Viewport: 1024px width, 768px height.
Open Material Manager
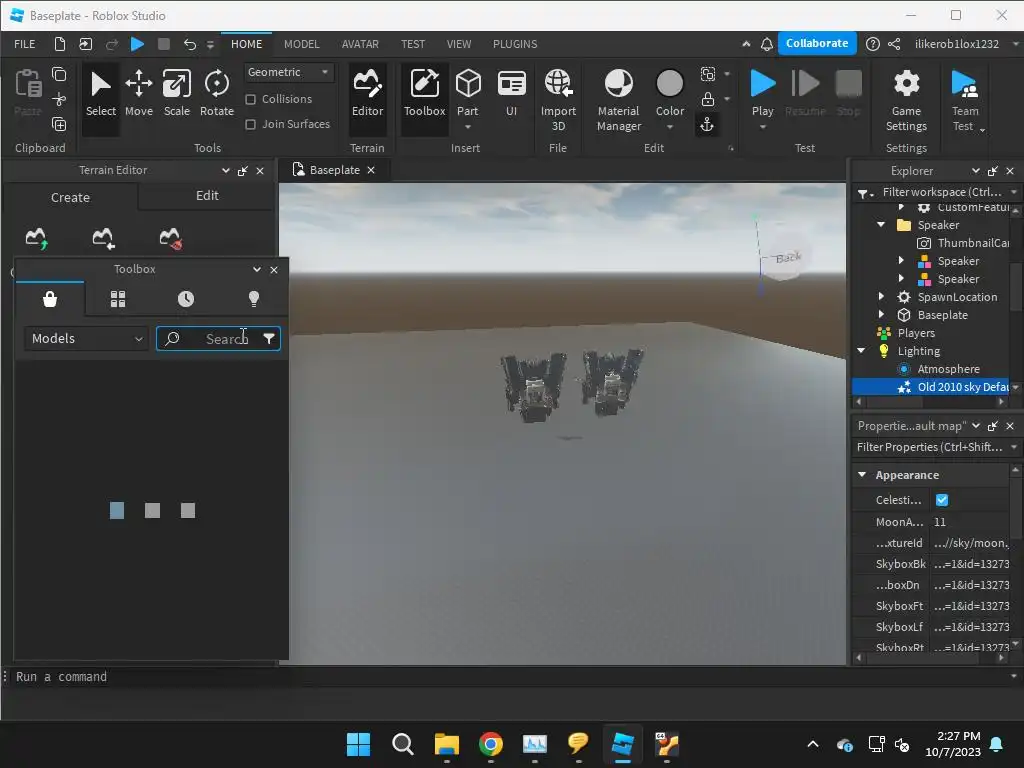click(x=618, y=99)
